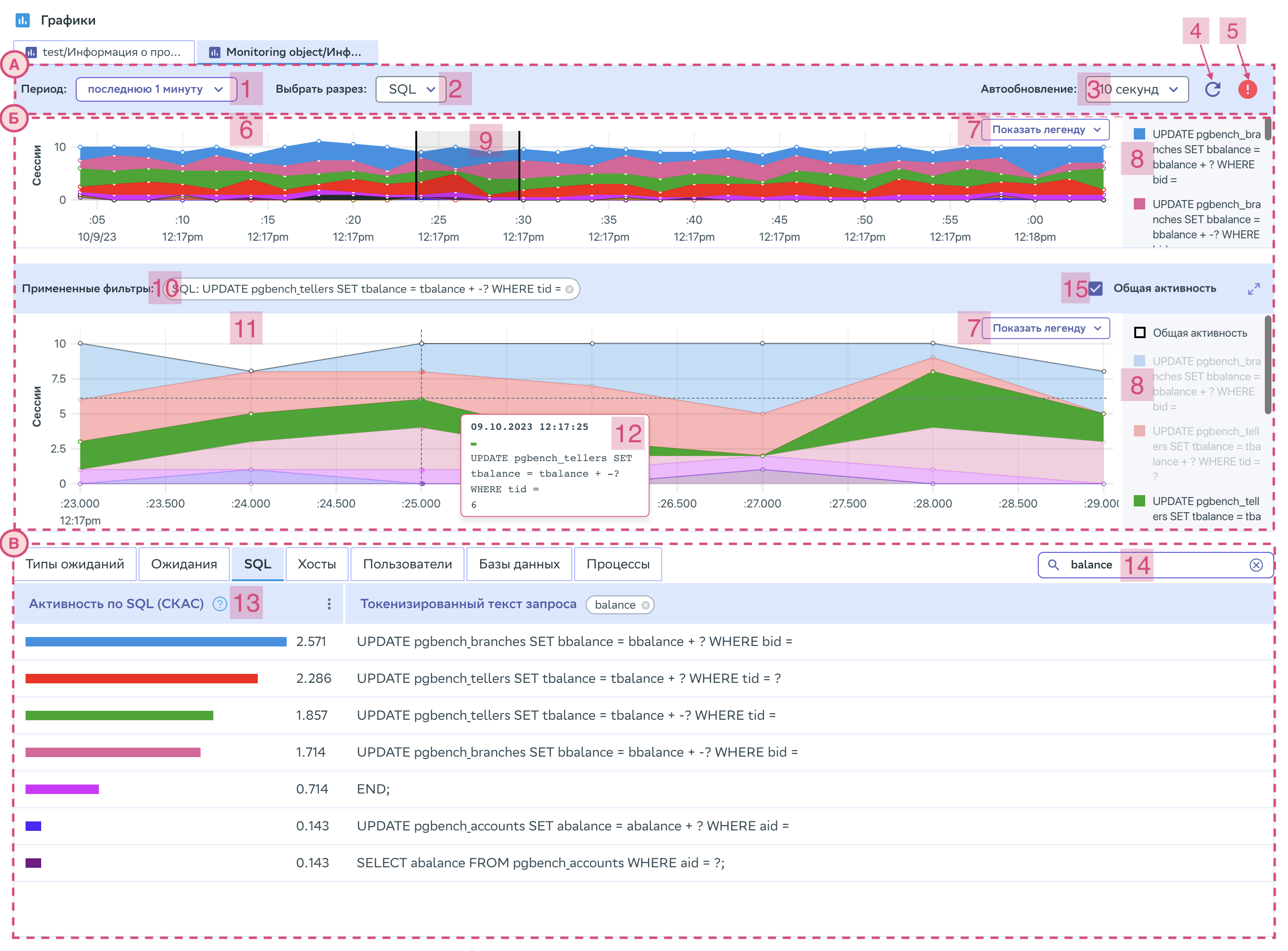Click the refresh icon near Автообновление
1288x951 pixels.
coord(1212,89)
